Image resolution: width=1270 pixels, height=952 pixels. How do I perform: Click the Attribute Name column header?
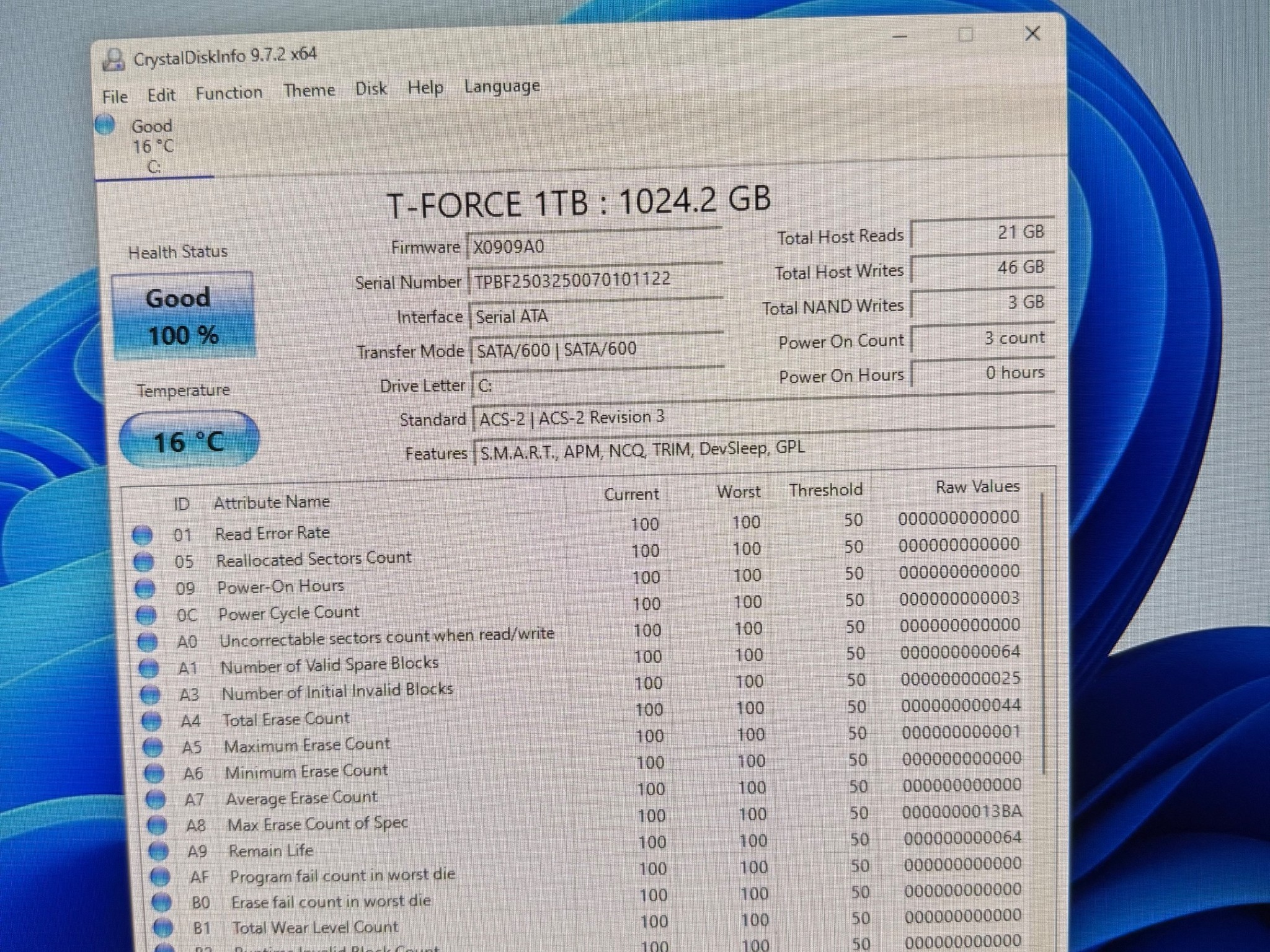click(272, 501)
